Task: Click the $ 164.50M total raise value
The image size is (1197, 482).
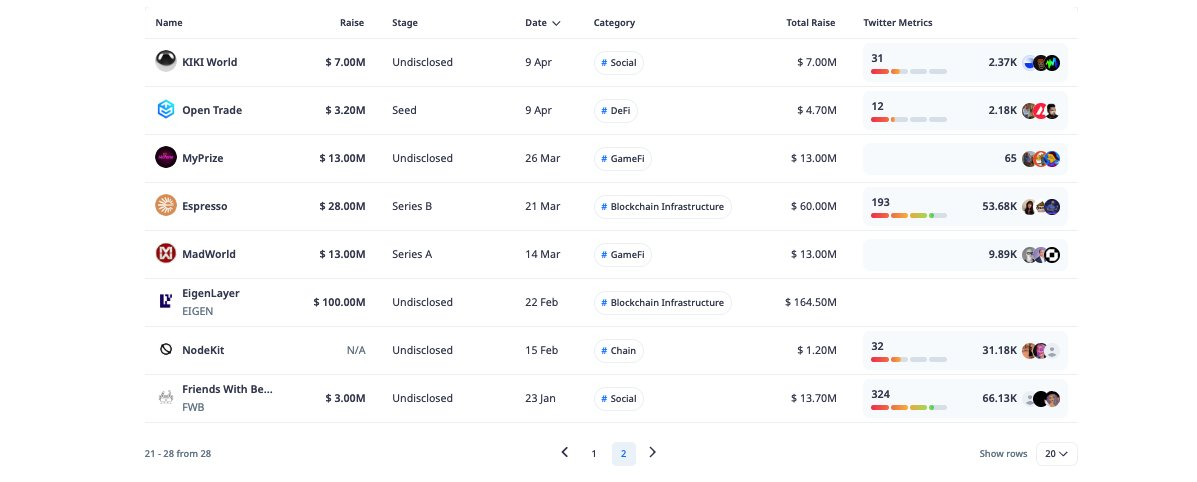Action: [x=811, y=302]
